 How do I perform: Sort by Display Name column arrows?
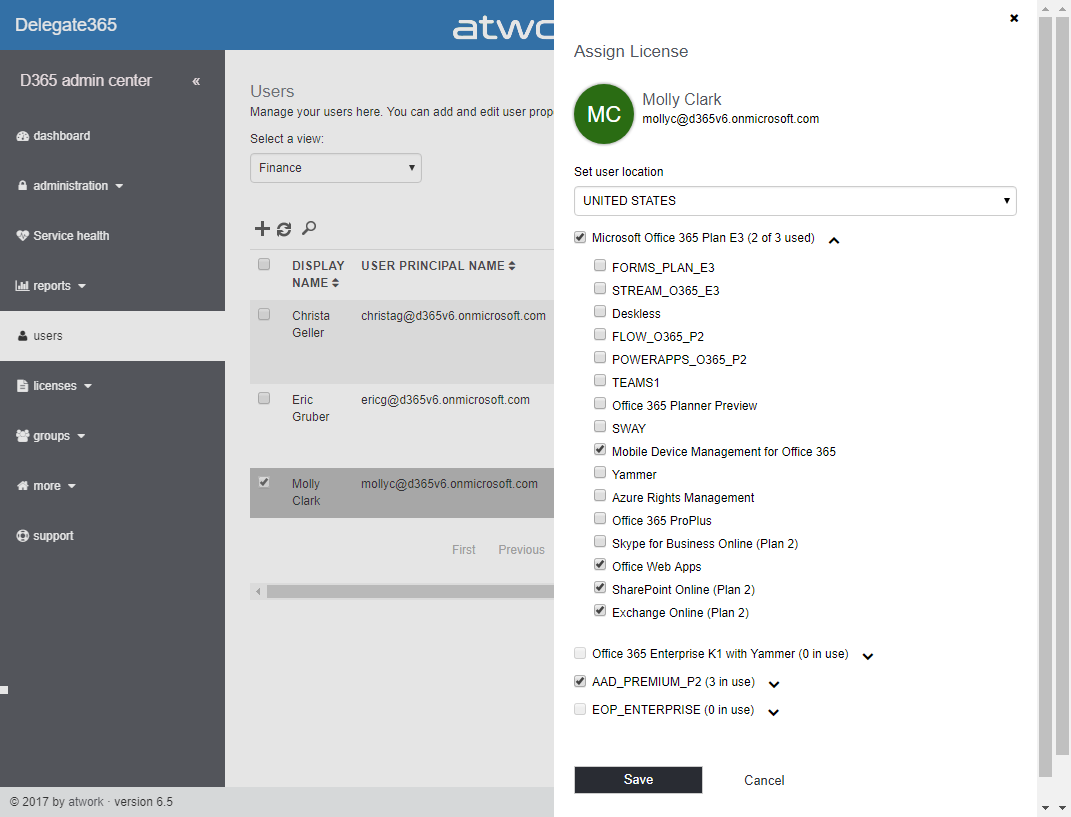(x=335, y=283)
